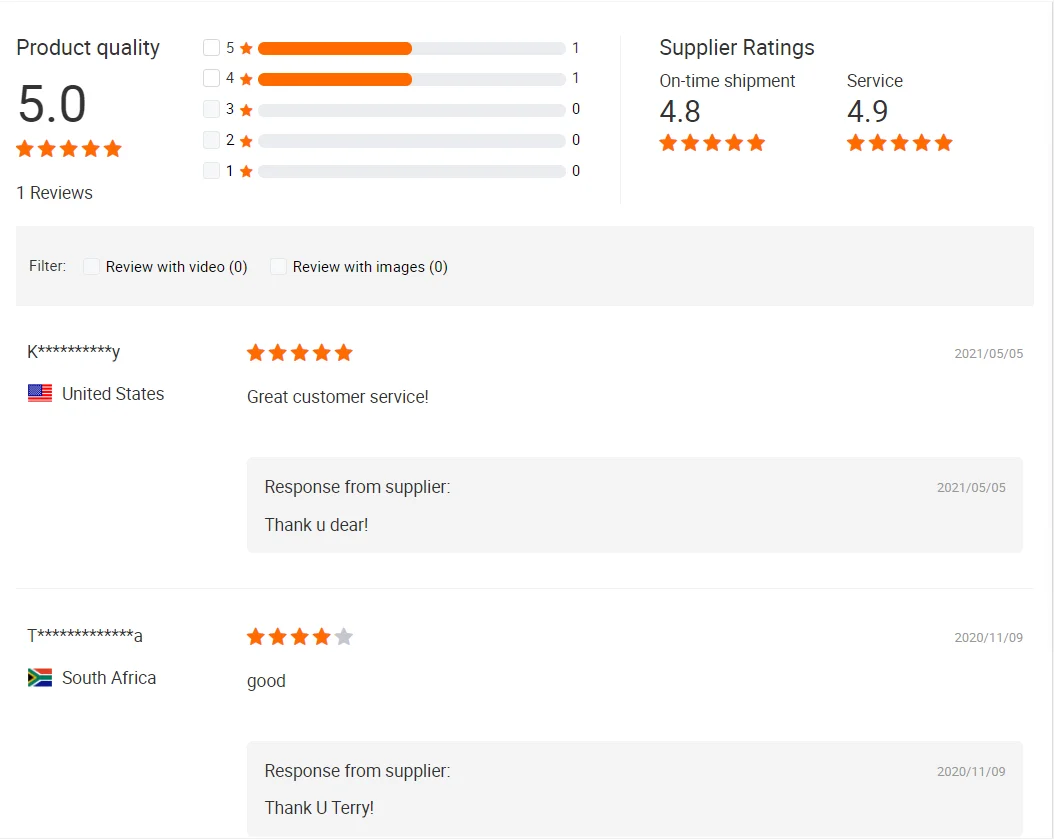The image size is (1054, 840).
Task: Click the Service rating stars
Action: pyautogui.click(x=899, y=143)
